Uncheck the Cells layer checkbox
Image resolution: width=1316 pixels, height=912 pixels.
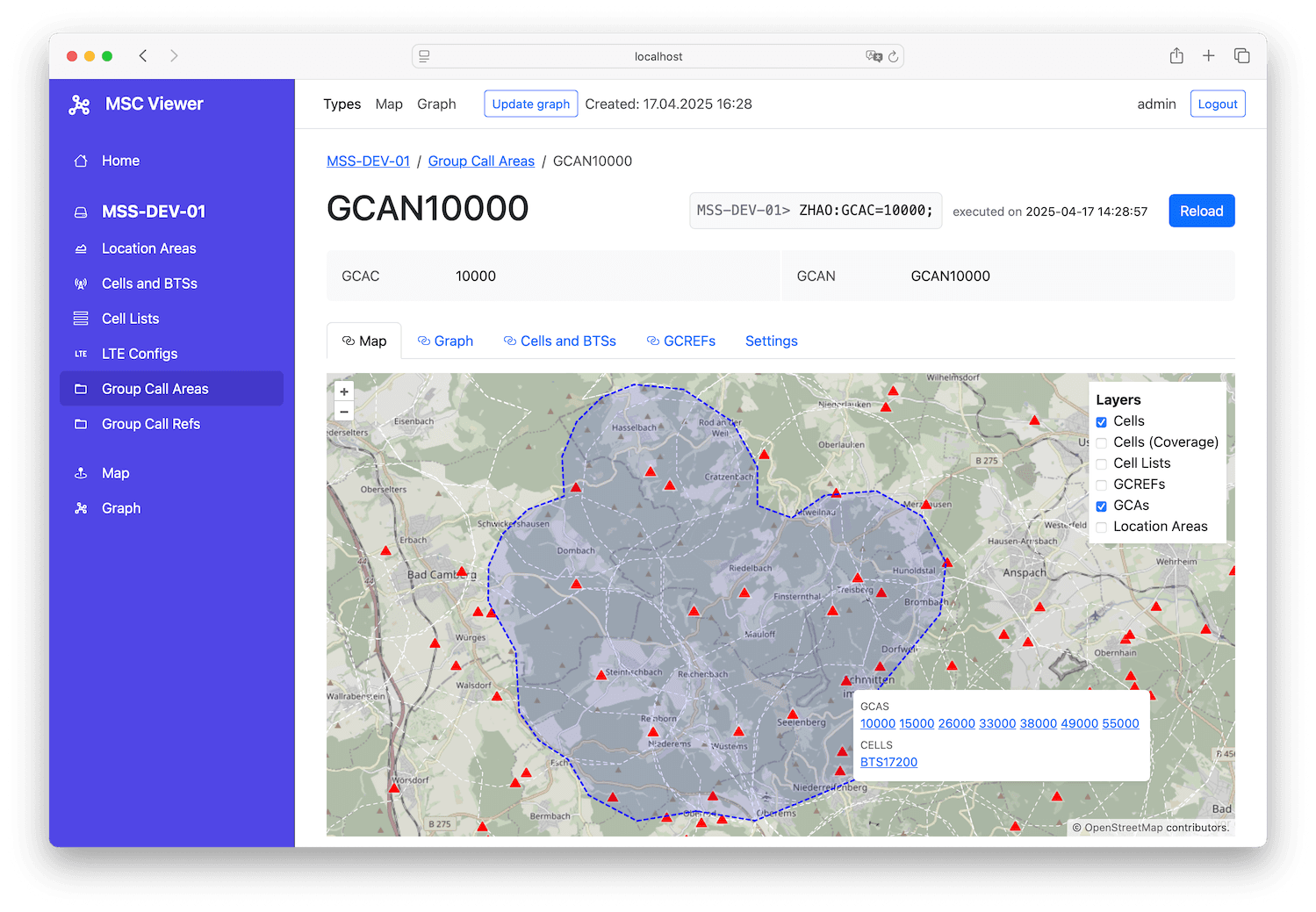click(1102, 422)
